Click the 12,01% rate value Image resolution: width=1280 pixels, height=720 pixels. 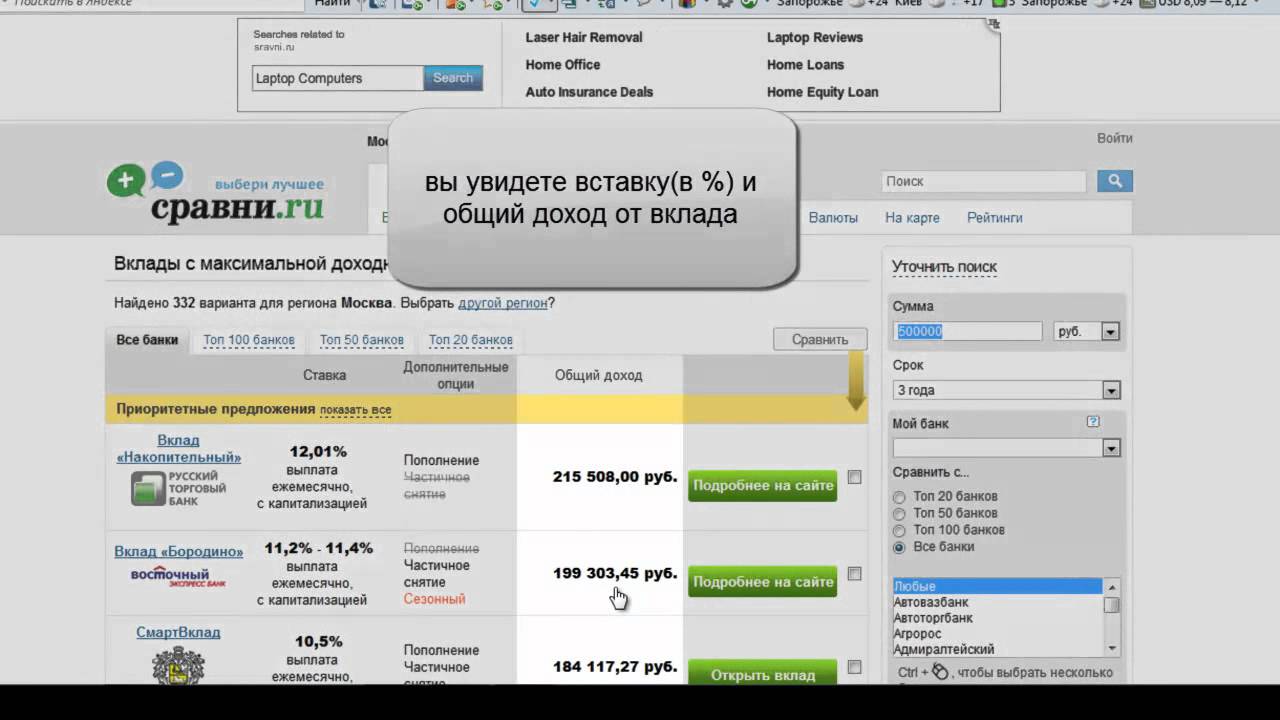click(318, 452)
